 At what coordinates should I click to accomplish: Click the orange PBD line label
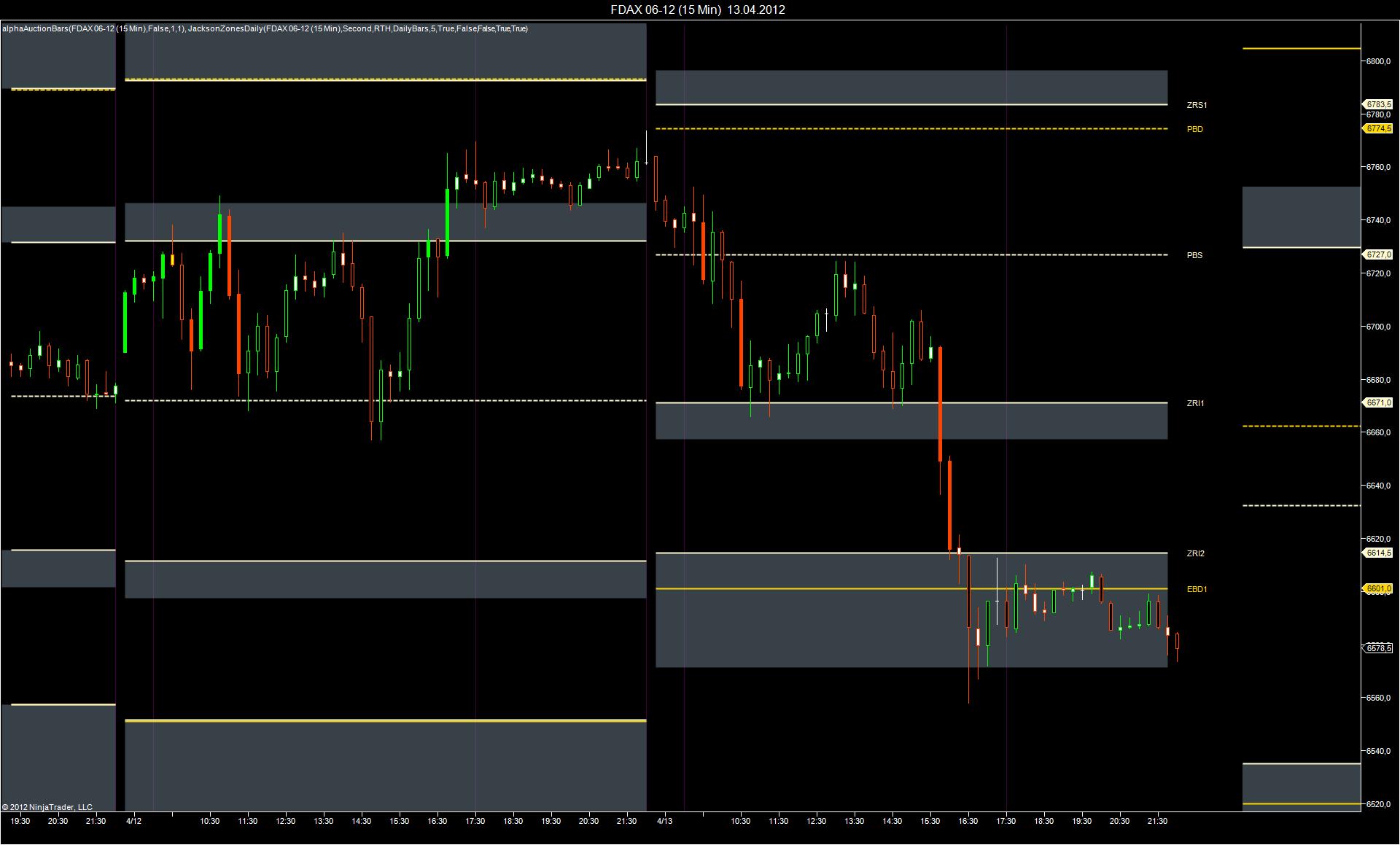[1194, 129]
